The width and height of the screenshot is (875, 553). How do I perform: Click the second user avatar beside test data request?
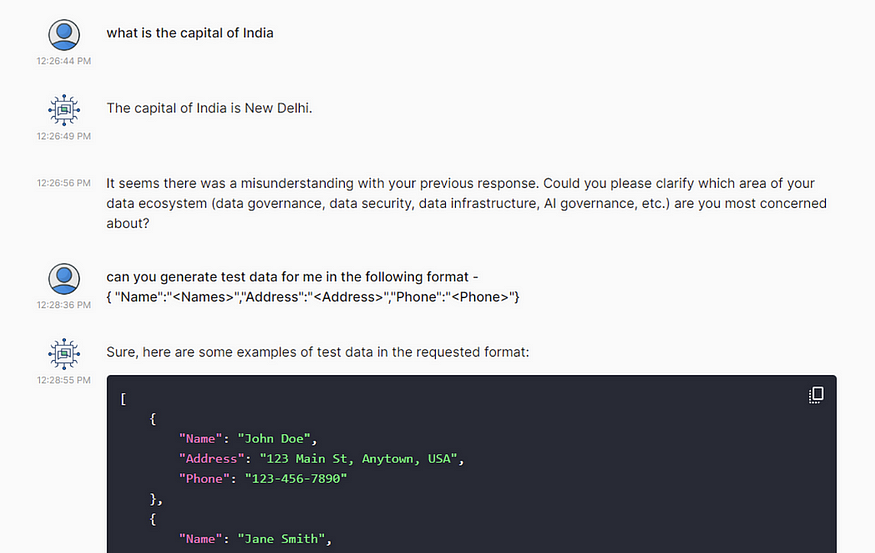pyautogui.click(x=64, y=278)
